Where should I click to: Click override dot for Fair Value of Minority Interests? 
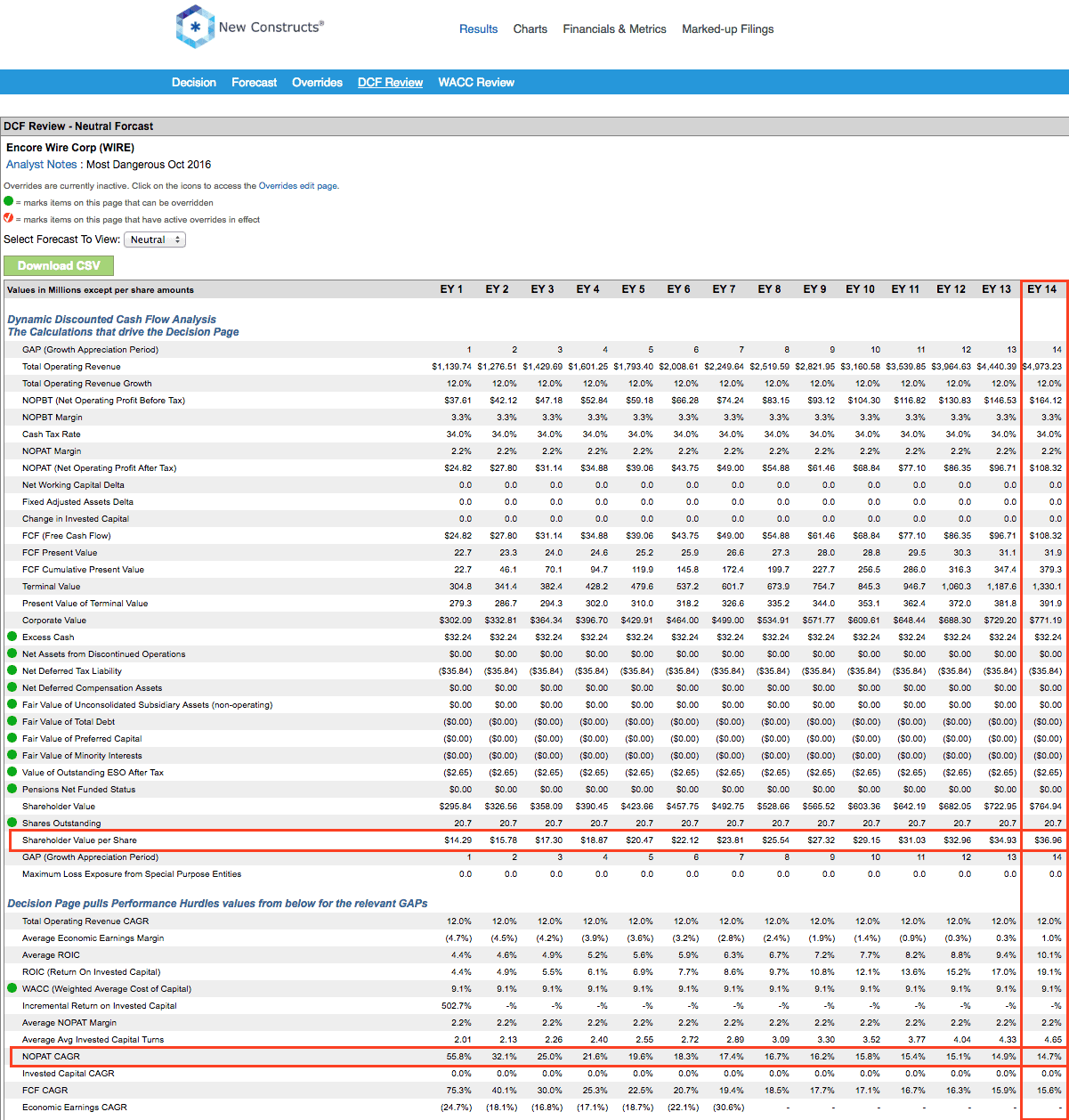point(12,755)
